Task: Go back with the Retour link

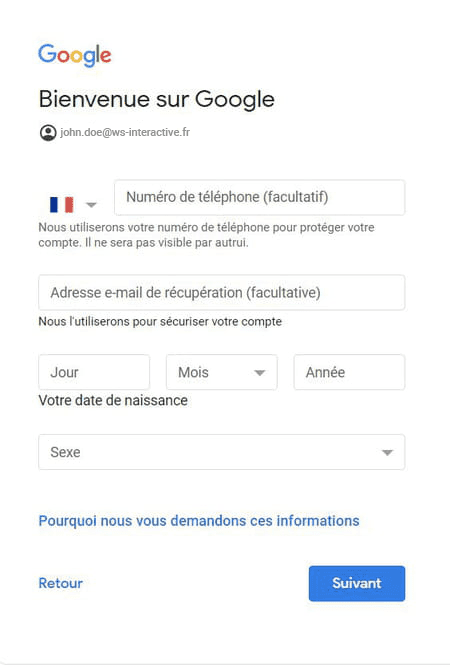Action: tap(61, 583)
